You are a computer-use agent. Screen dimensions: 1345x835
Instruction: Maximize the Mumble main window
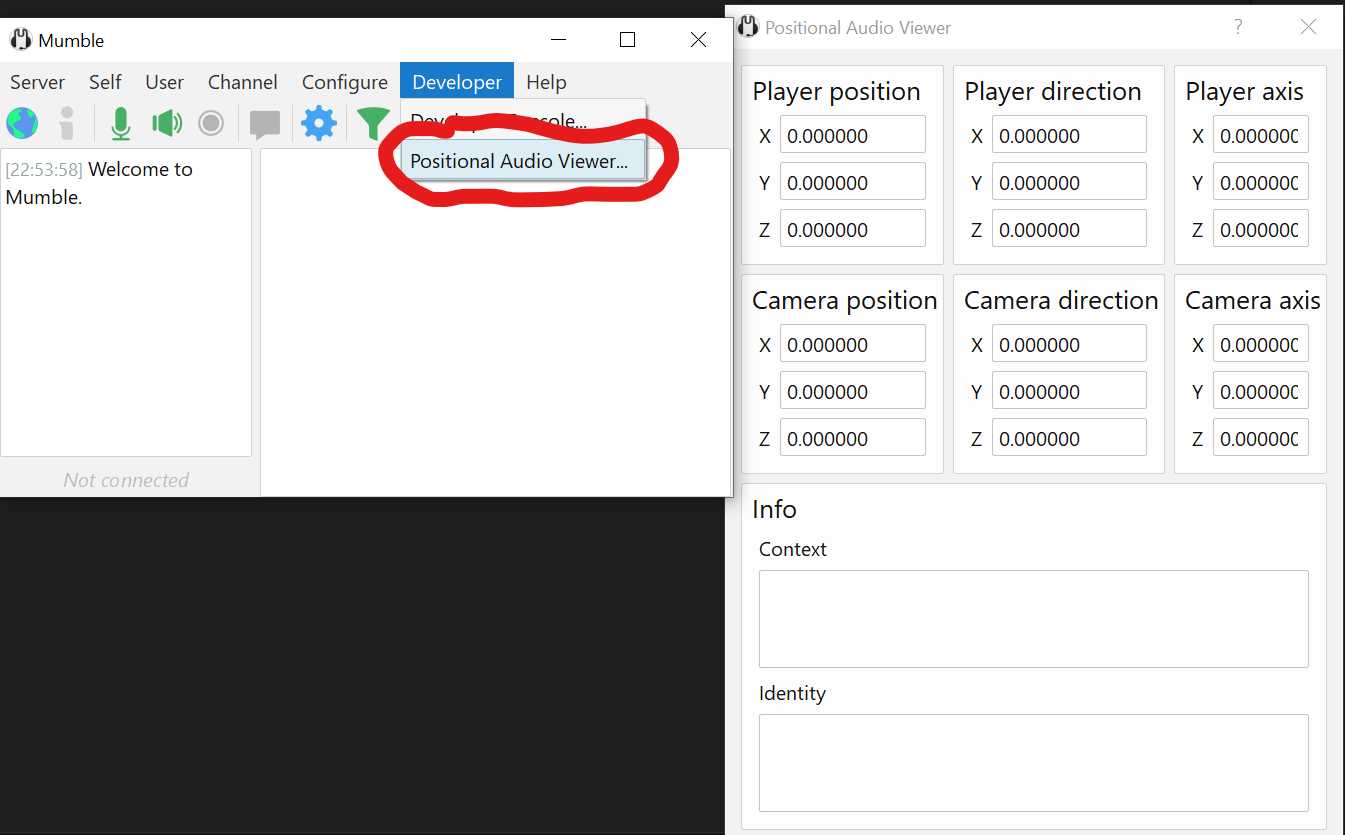(x=627, y=40)
